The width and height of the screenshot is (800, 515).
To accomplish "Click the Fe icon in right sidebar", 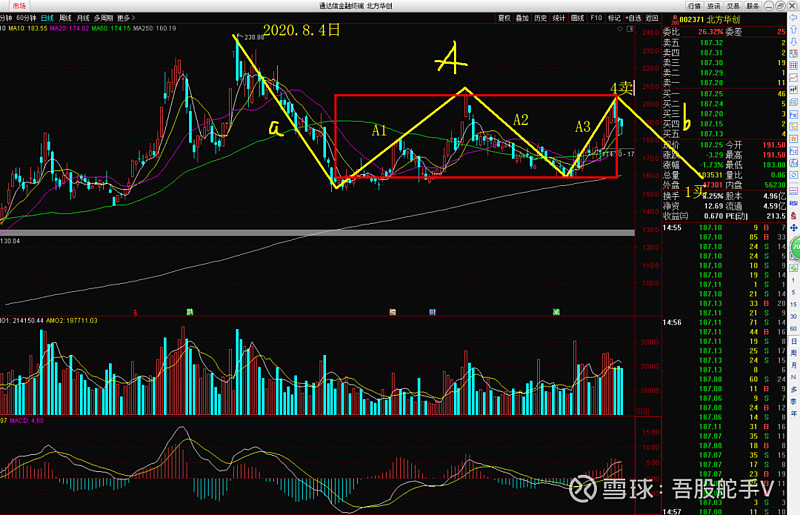I will (793, 114).
